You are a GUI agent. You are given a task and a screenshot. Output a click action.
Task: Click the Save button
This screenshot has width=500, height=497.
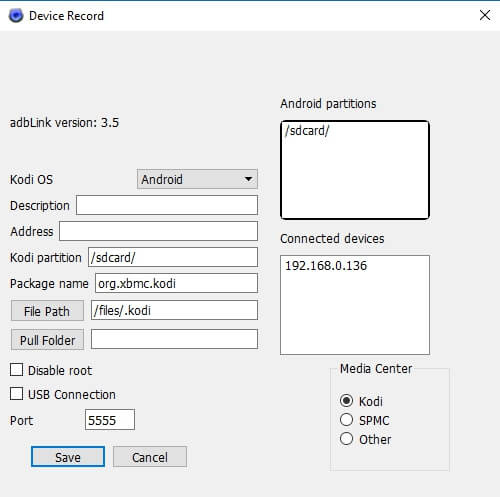[68, 457]
